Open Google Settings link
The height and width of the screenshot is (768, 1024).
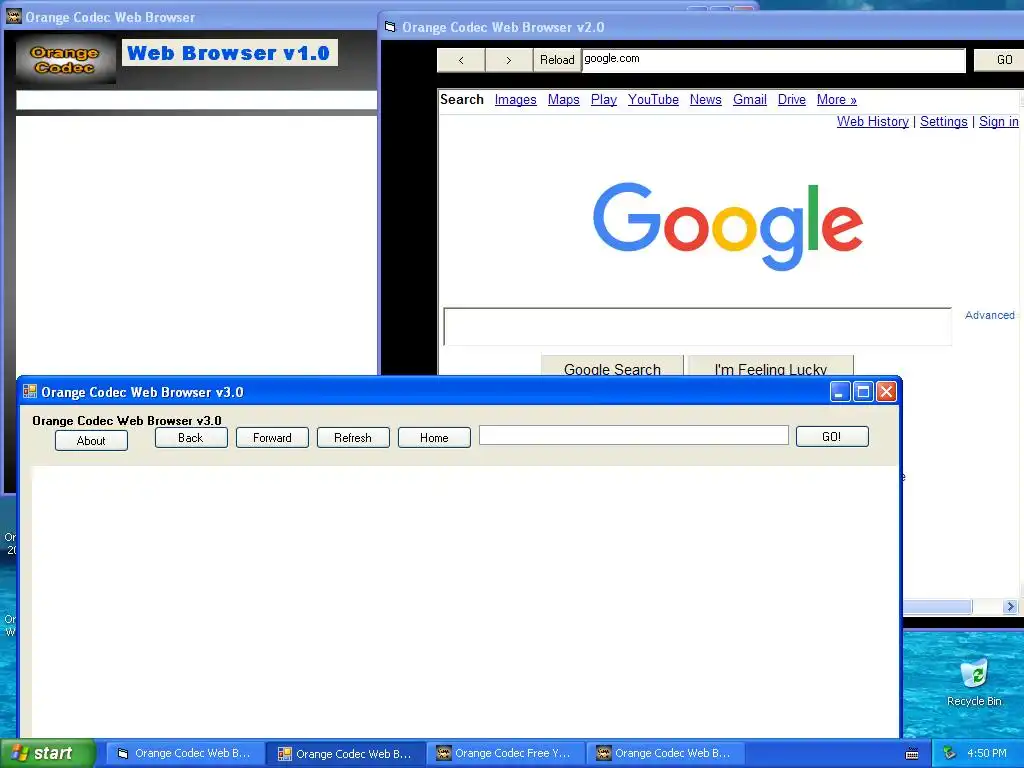[x=944, y=121]
